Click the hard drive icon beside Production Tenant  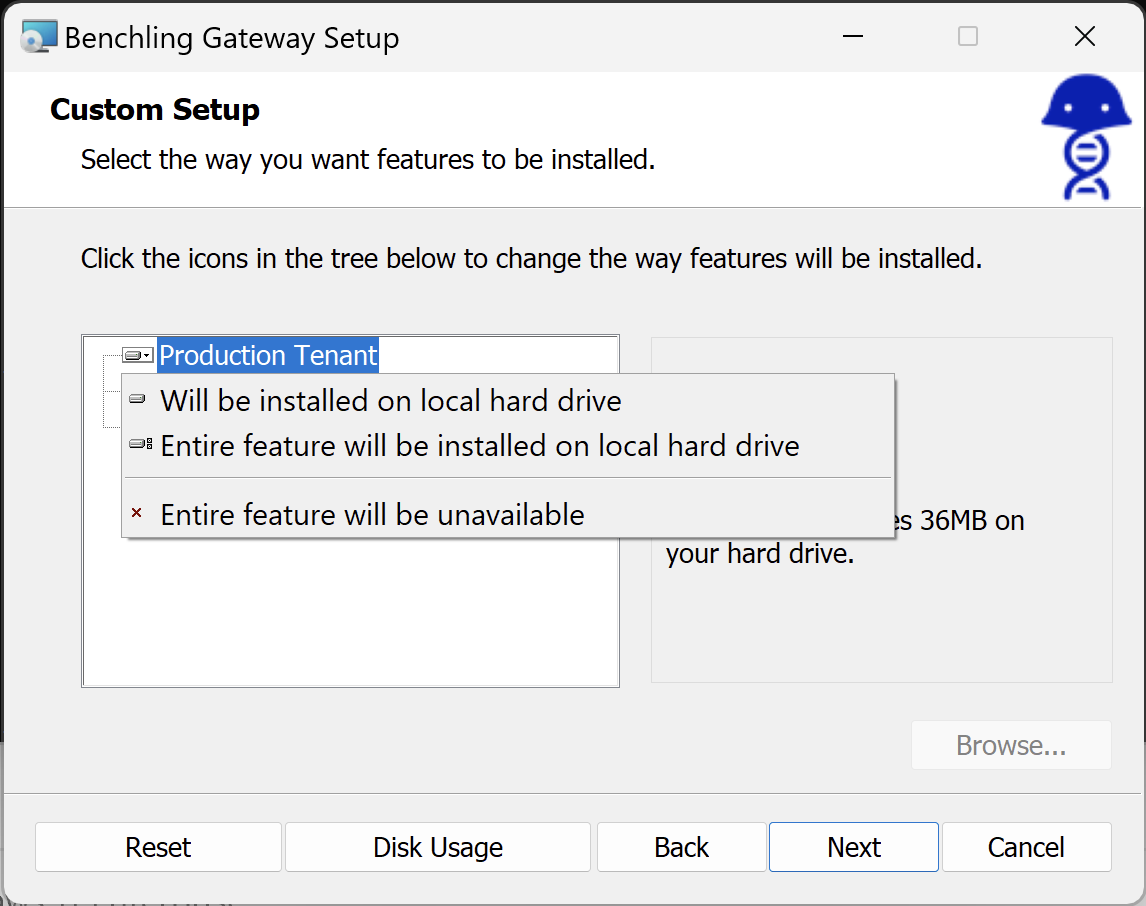pyautogui.click(x=137, y=355)
